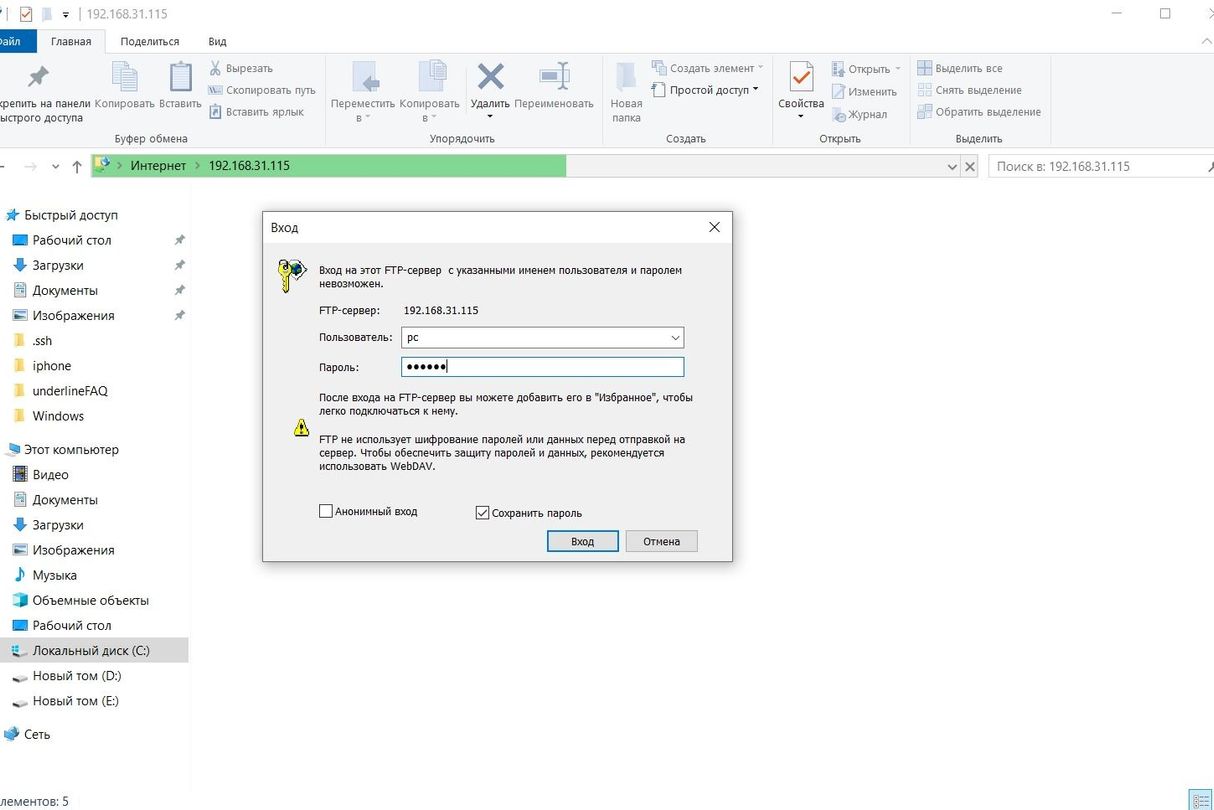Image resolution: width=1214 pixels, height=810 pixels.
Task: Click the search box for 192.168.31.115
Action: point(1095,166)
